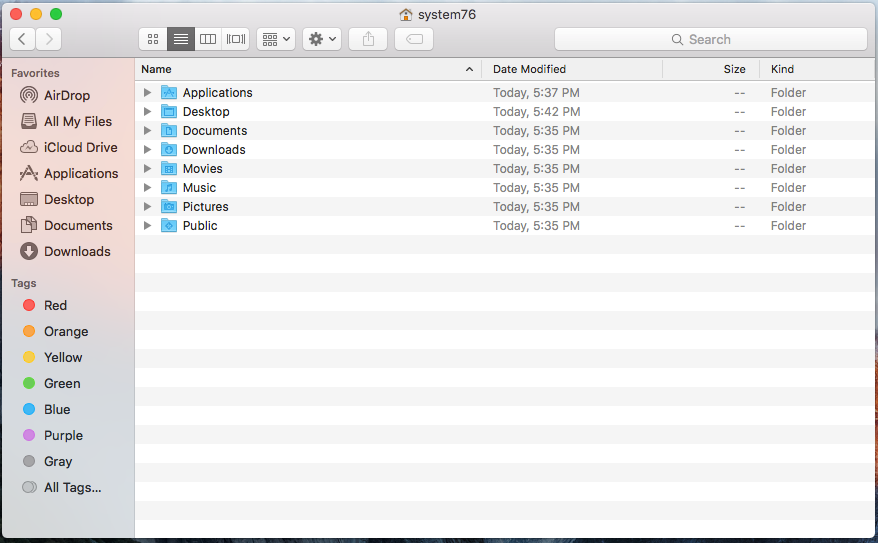Expand the Pictures folder disclosure triangle
This screenshot has height=543, width=878.
click(148, 207)
